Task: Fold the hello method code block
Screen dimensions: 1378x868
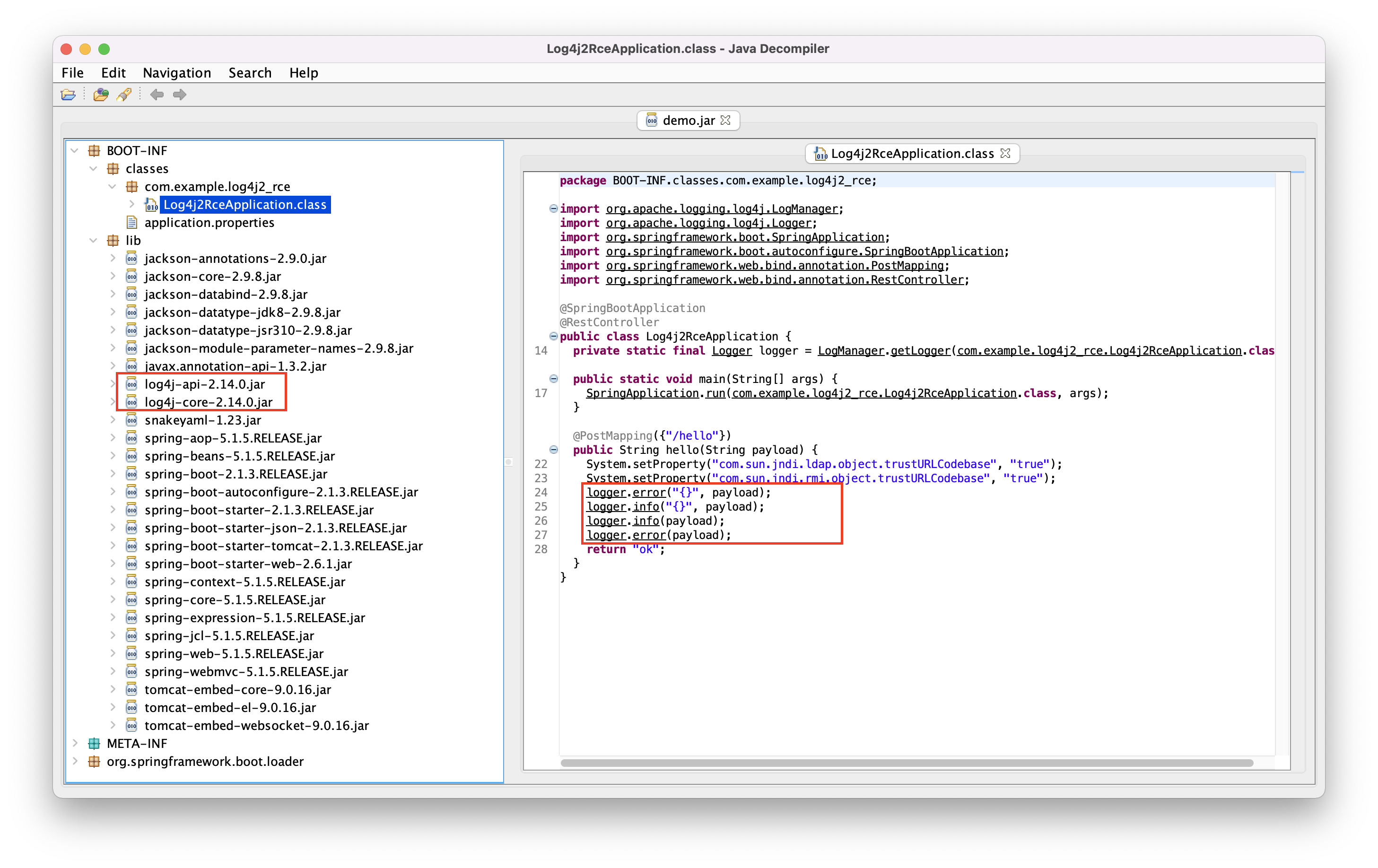Action: pos(553,450)
